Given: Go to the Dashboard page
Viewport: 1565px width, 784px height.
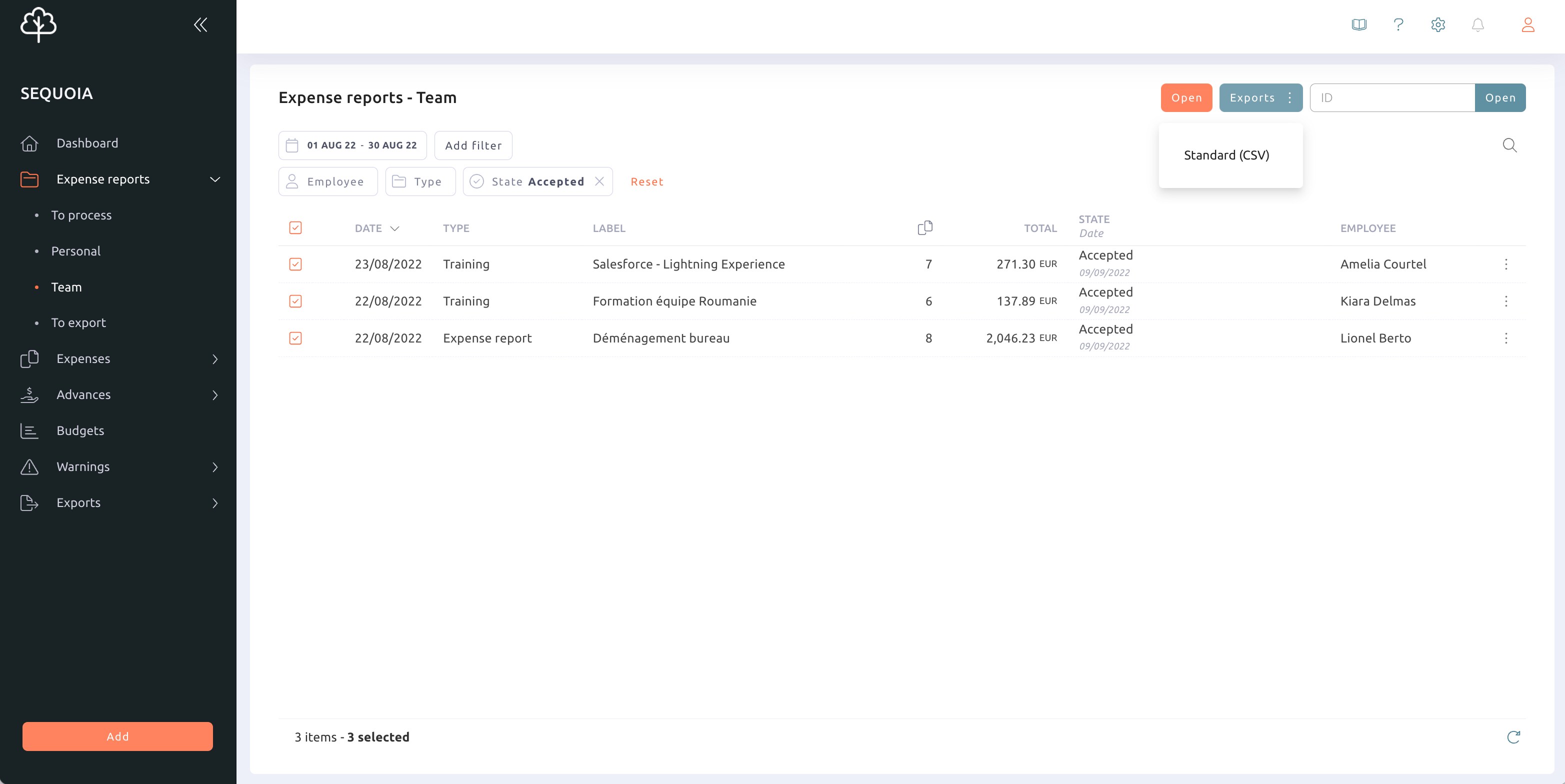Looking at the screenshot, I should coord(87,143).
